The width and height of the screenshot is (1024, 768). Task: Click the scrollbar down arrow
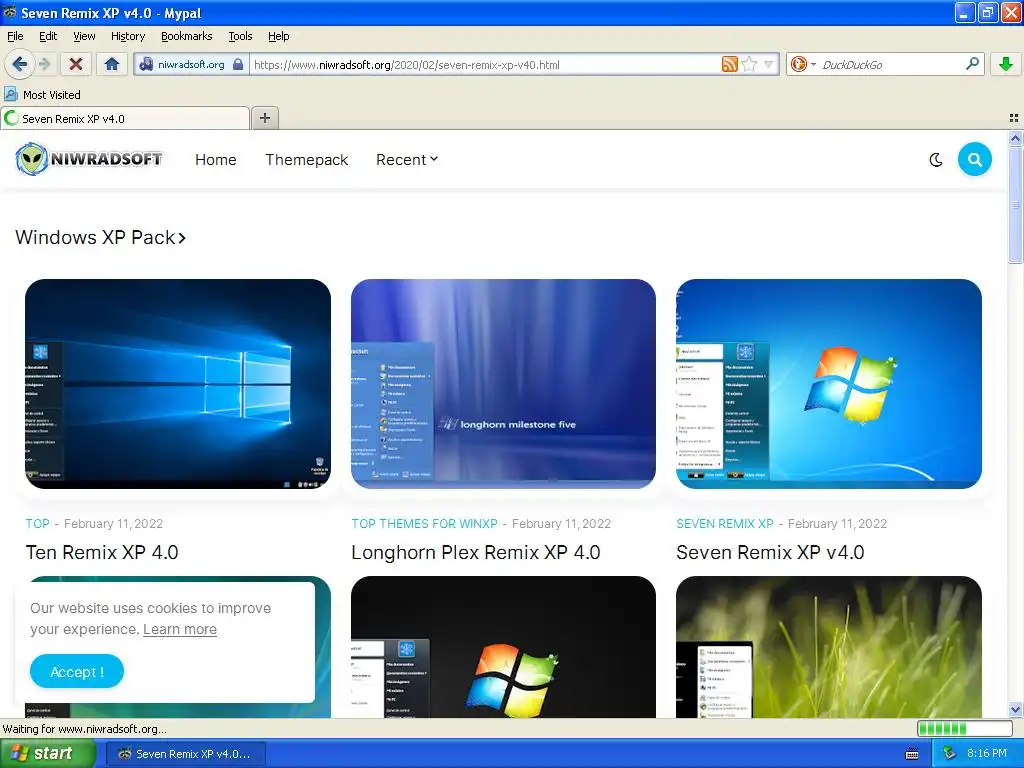click(x=1015, y=710)
